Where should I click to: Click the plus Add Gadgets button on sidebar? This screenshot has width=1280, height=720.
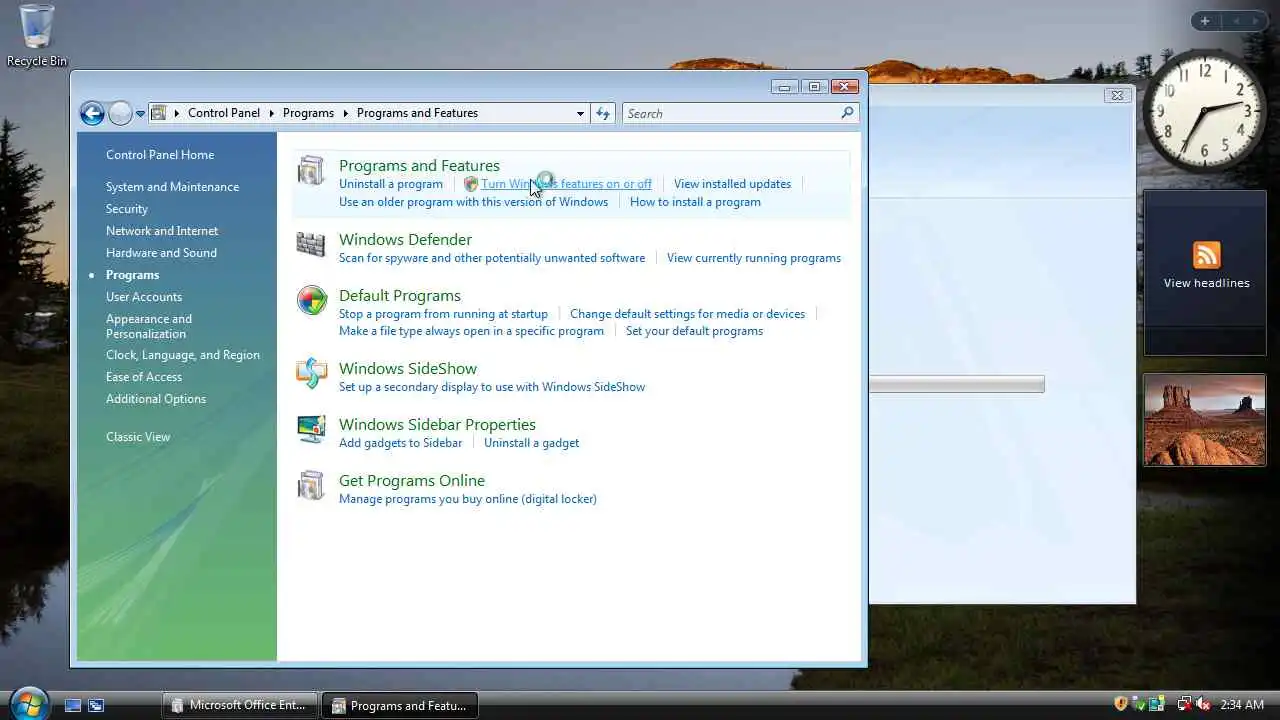coord(1205,21)
